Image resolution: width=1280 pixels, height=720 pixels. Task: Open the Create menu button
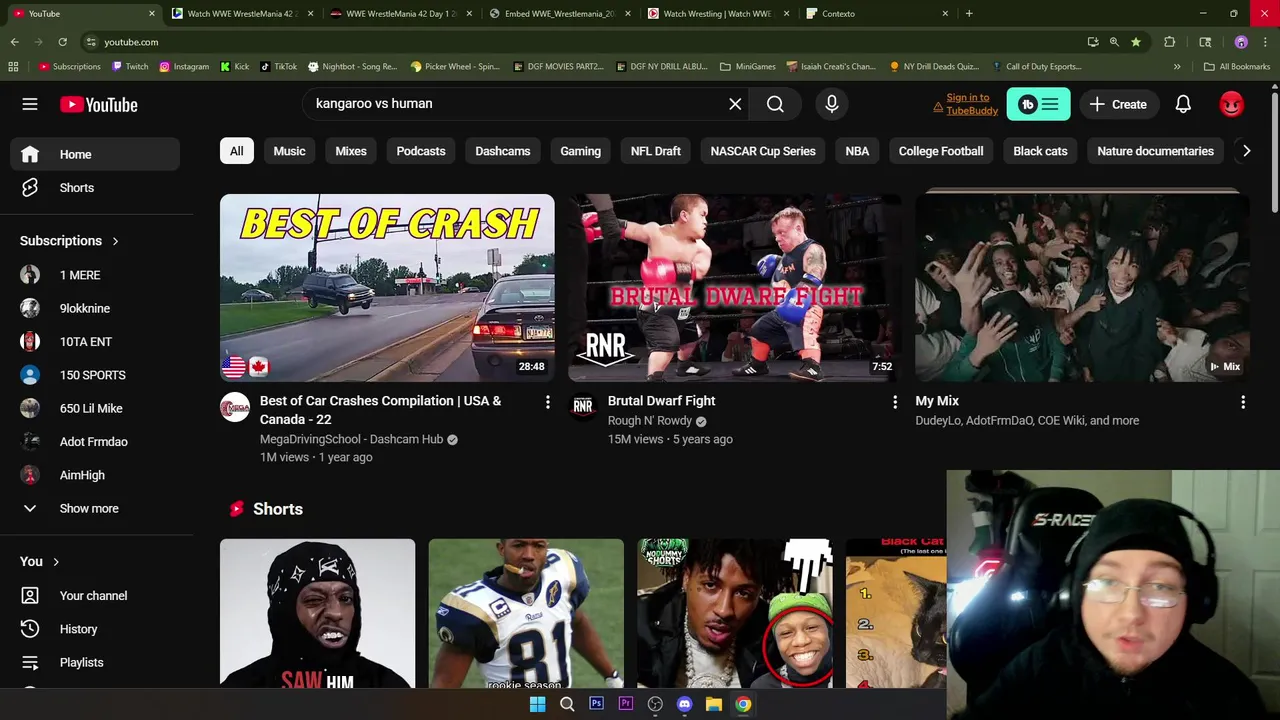pos(1118,104)
